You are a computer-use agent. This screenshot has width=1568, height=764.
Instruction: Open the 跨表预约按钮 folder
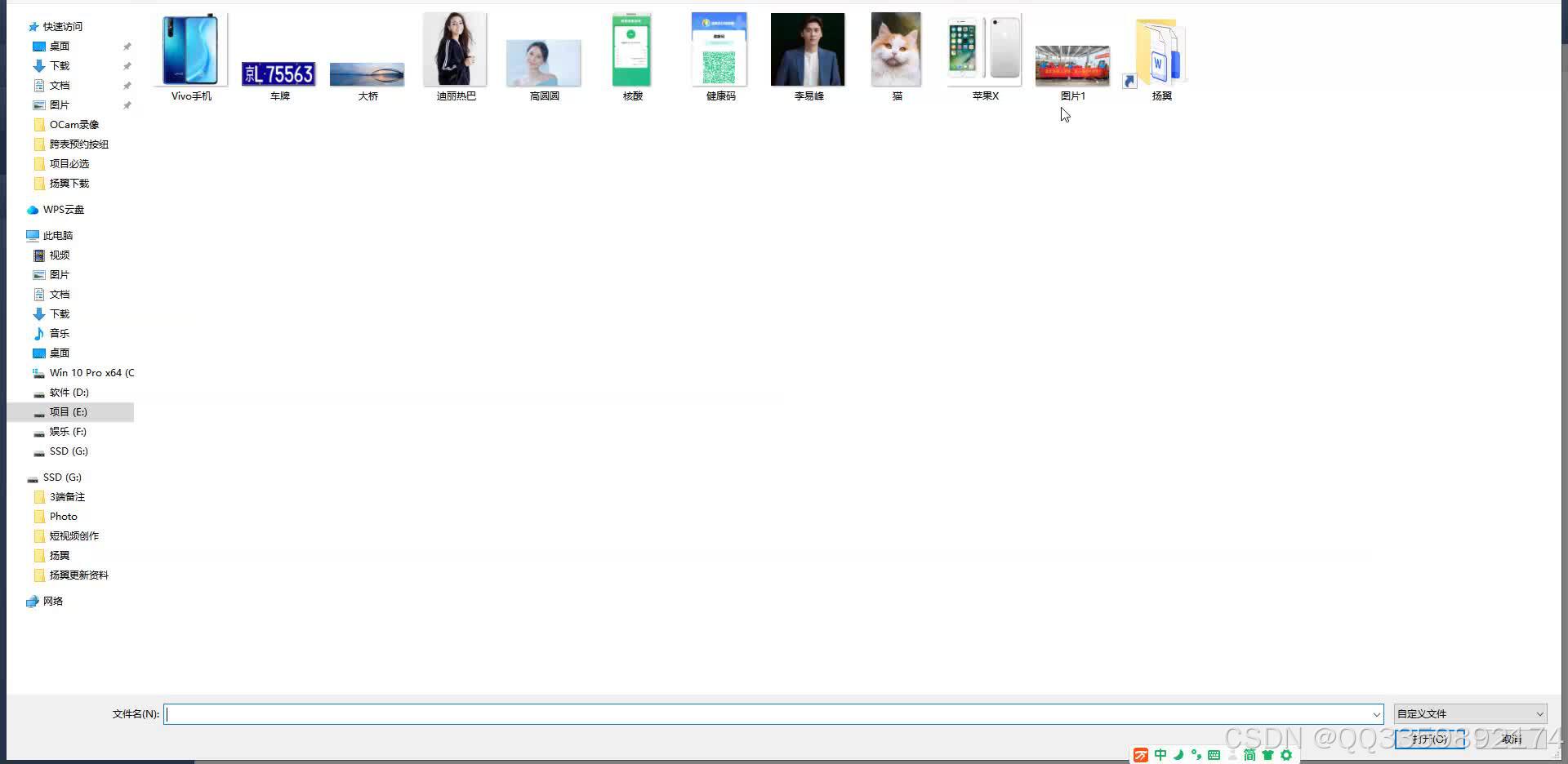(x=78, y=144)
